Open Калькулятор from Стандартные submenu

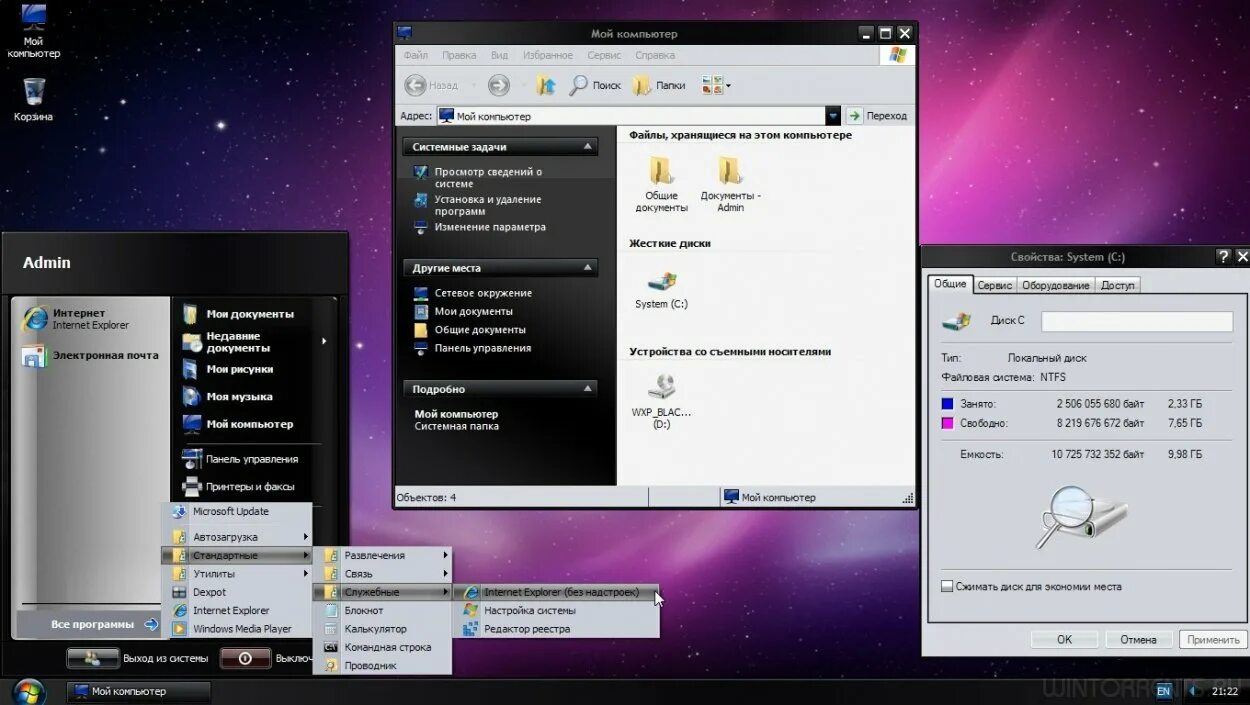[x=383, y=629]
